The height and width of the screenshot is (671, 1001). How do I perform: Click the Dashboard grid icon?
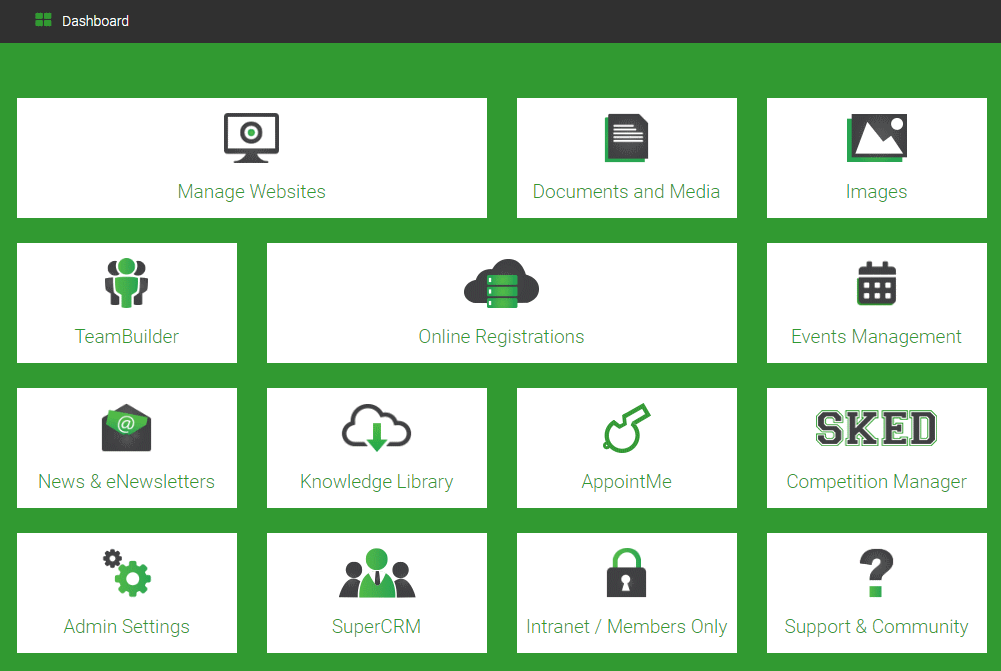point(43,20)
